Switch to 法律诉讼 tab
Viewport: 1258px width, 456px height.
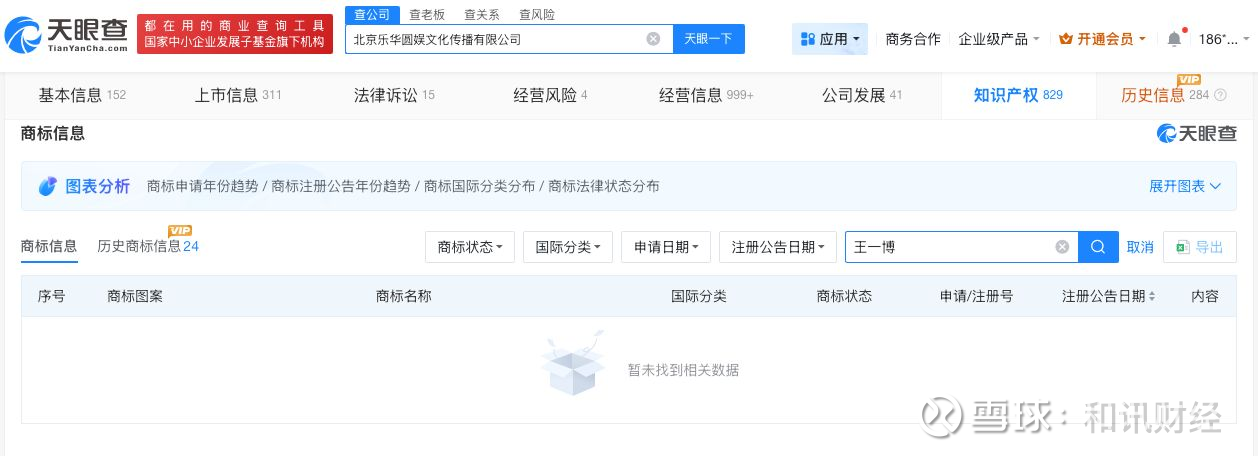click(394, 95)
